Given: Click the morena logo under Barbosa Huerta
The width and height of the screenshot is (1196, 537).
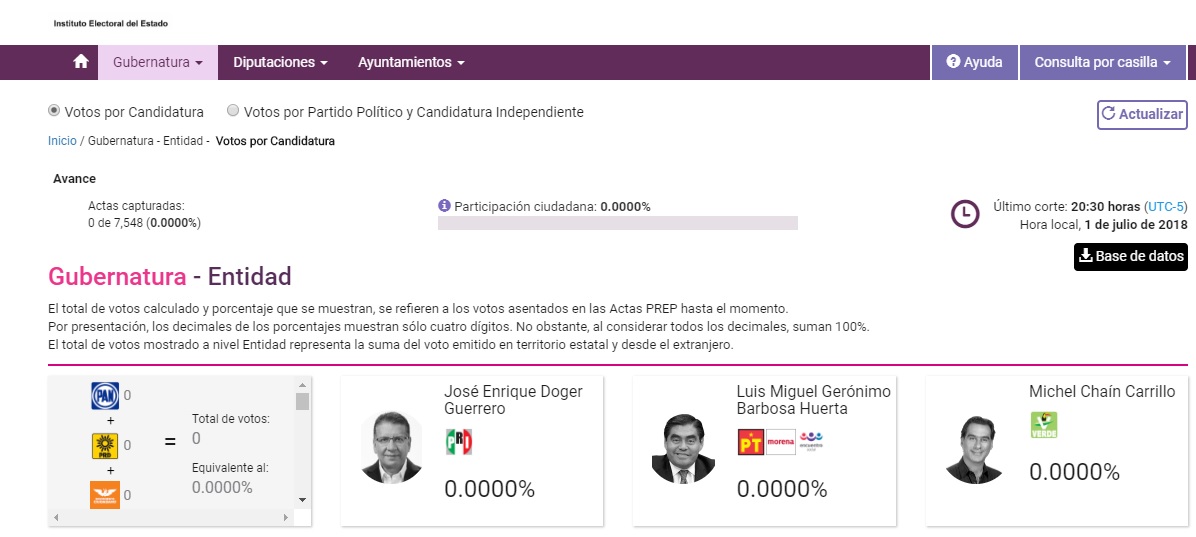Looking at the screenshot, I should coord(780,441).
